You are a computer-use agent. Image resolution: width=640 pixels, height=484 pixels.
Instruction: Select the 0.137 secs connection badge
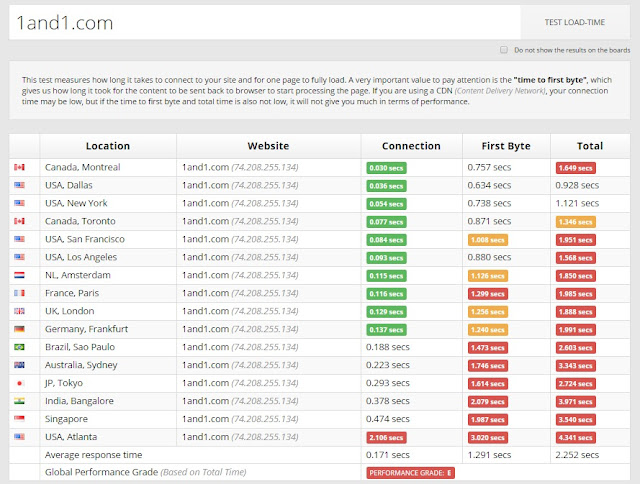(386, 329)
